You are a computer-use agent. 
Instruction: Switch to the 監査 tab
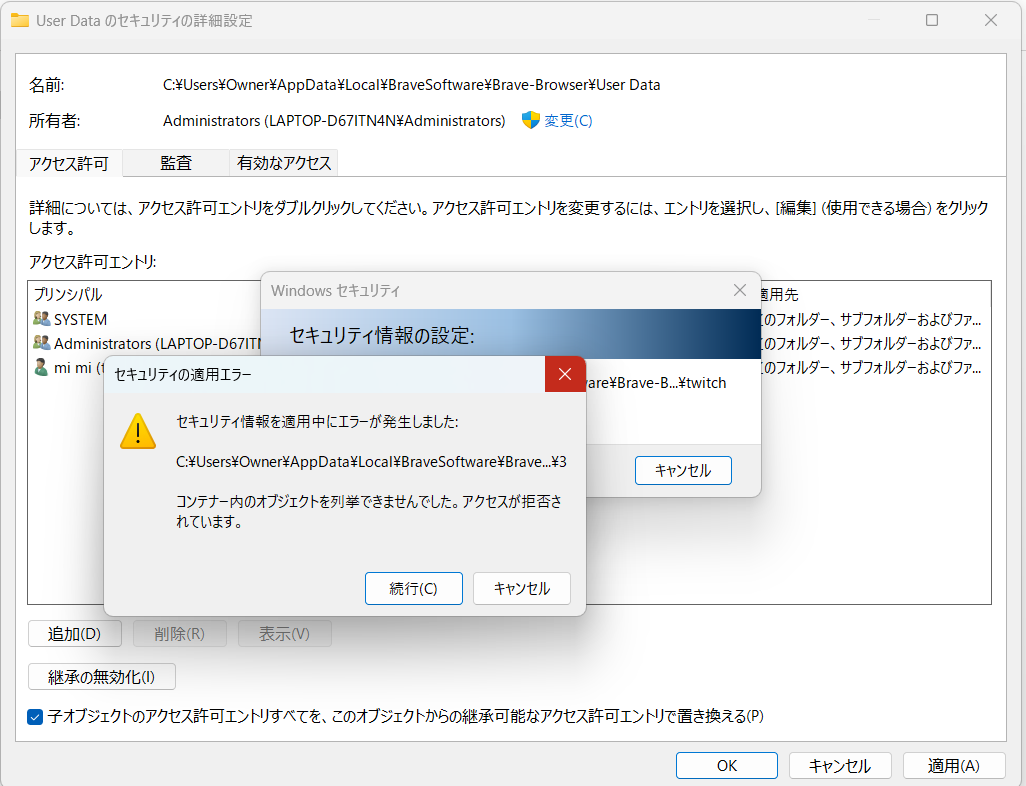(176, 163)
